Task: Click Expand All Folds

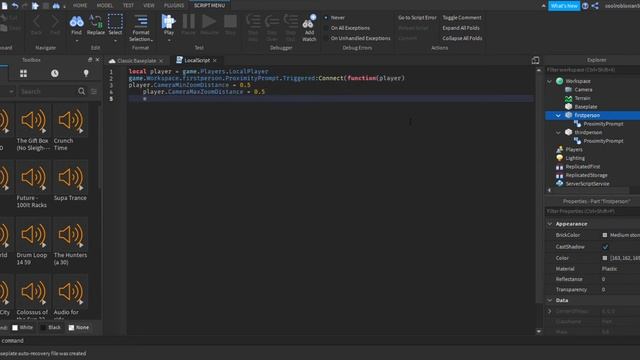Action: tap(461, 28)
